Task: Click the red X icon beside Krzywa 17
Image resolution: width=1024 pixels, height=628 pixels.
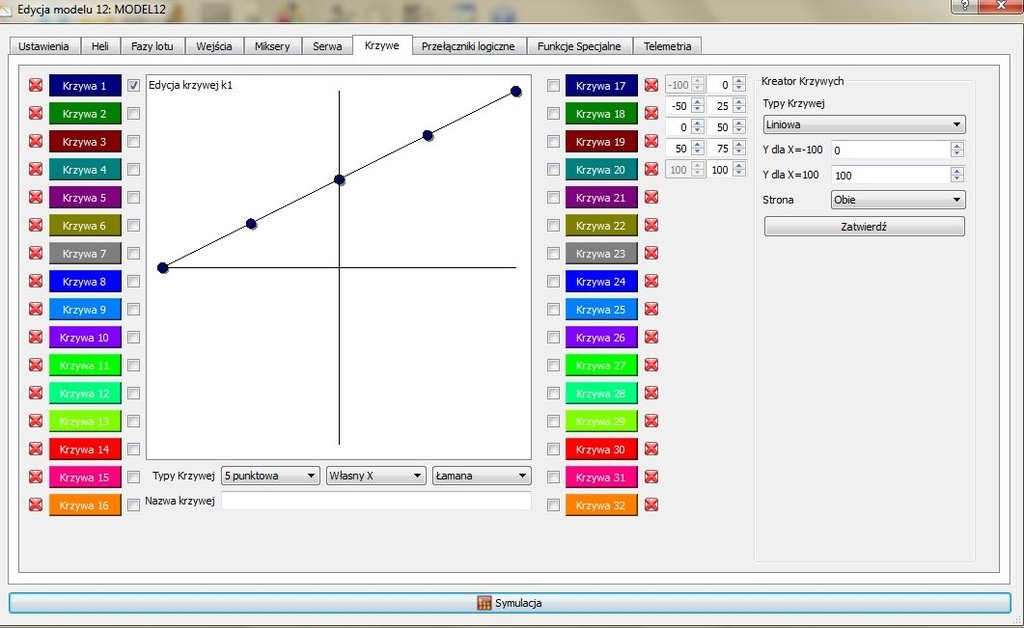Action: (651, 86)
